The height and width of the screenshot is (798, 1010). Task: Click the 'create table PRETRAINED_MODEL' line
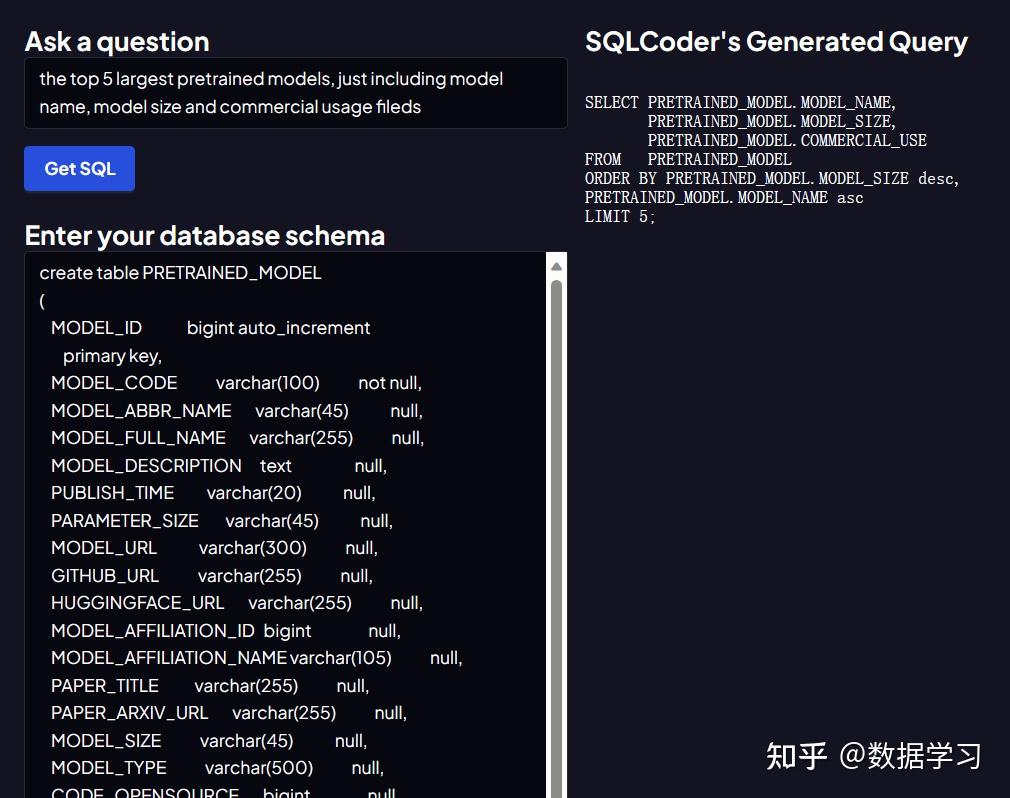[179, 272]
